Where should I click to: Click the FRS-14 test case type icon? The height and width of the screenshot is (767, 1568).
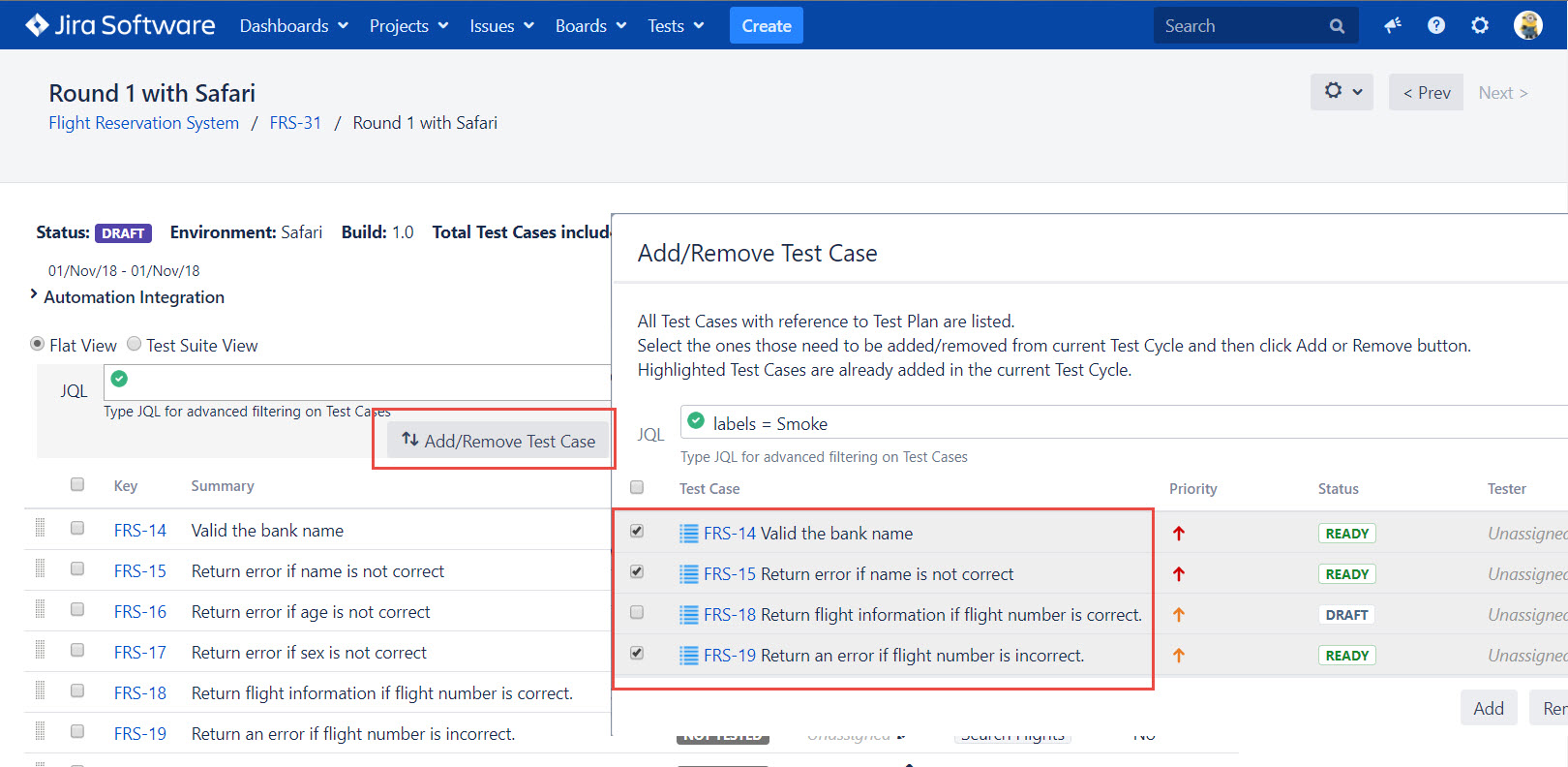click(689, 533)
